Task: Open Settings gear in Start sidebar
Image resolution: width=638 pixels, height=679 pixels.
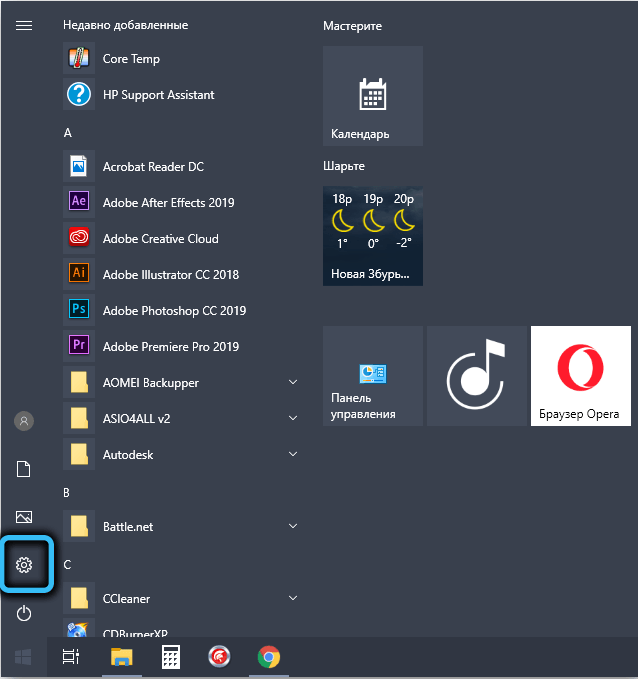Action: click(x=24, y=565)
